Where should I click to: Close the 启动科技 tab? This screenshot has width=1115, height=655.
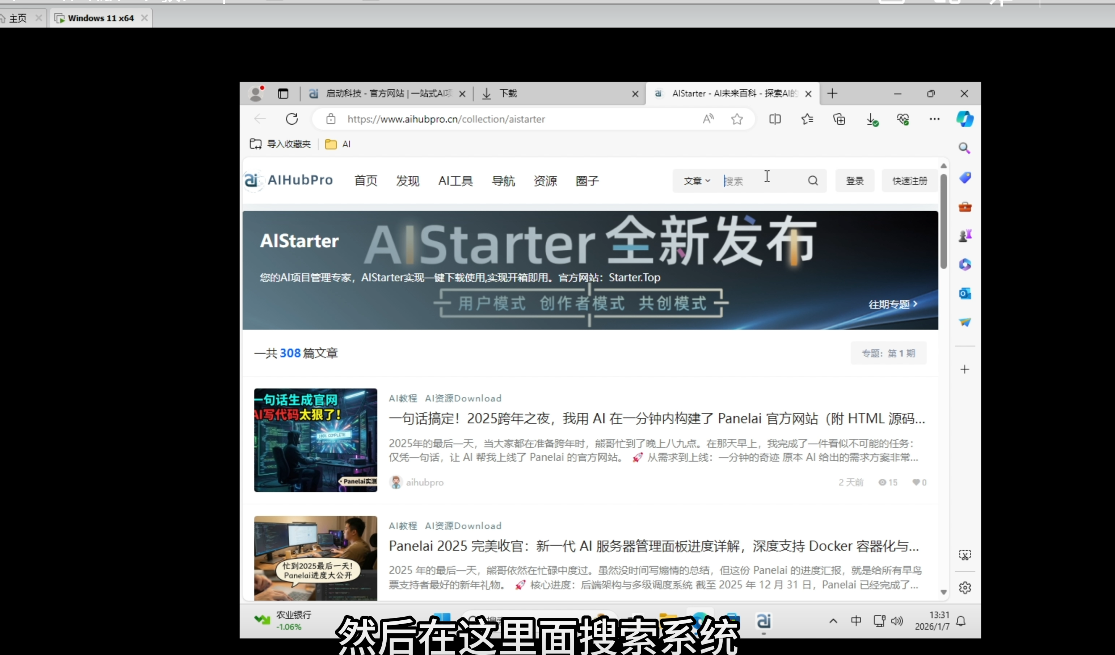[x=462, y=93]
